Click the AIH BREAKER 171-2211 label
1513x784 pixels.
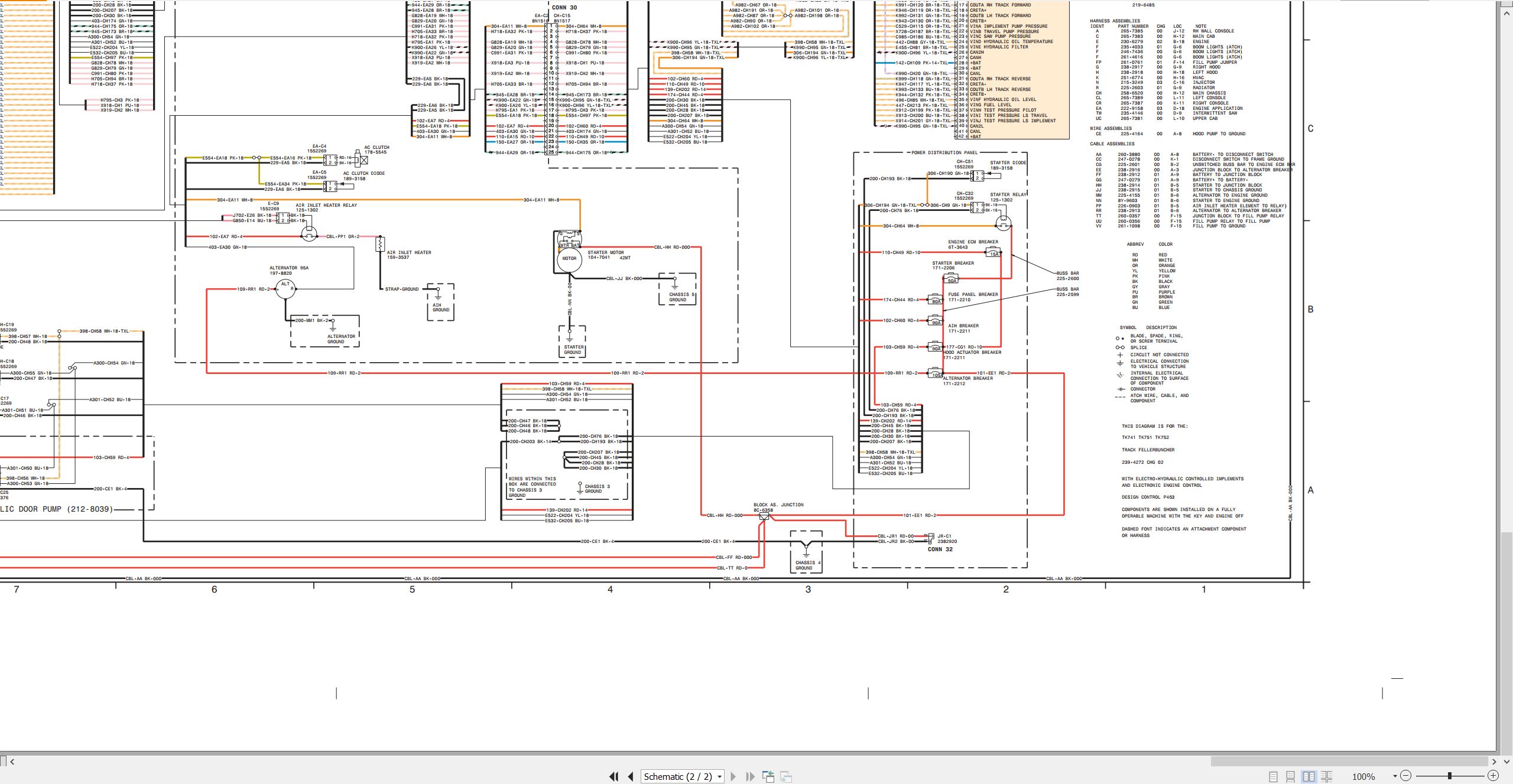click(963, 328)
